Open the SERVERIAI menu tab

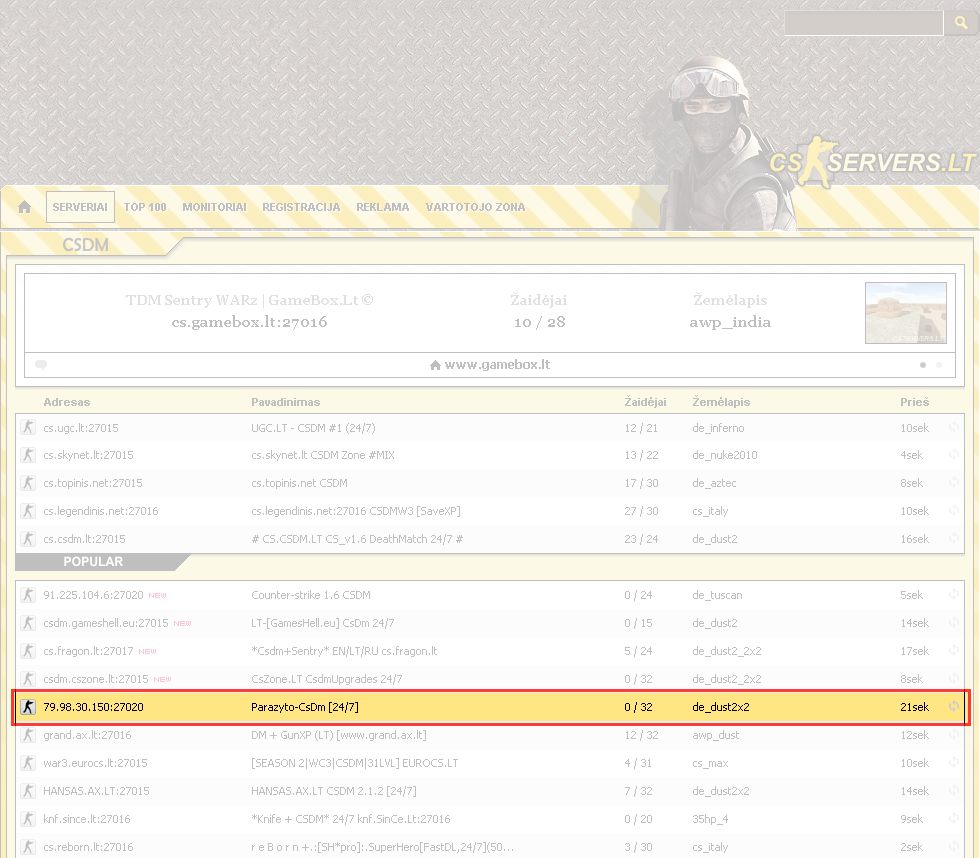coord(80,207)
